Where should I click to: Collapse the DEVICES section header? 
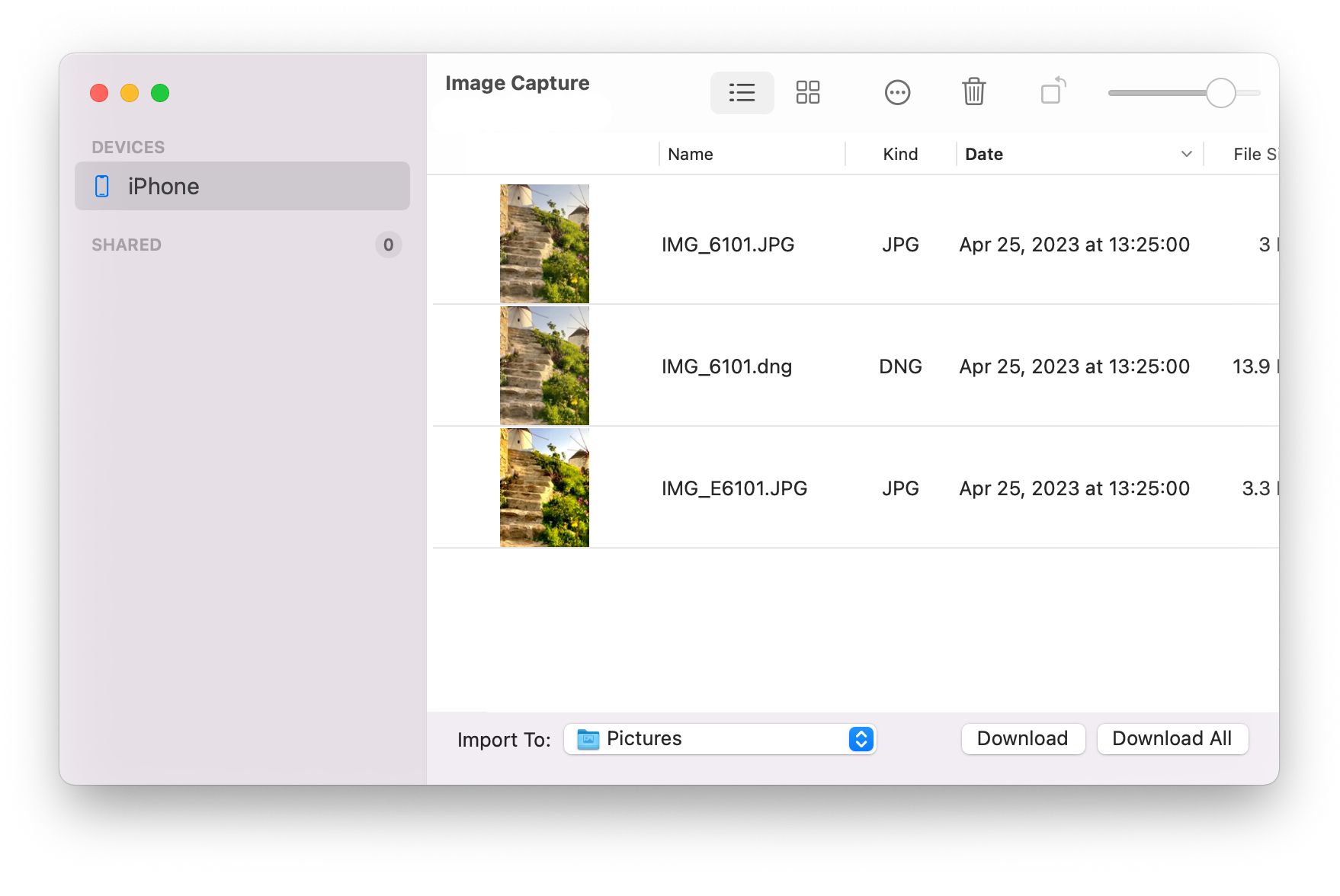(128, 146)
